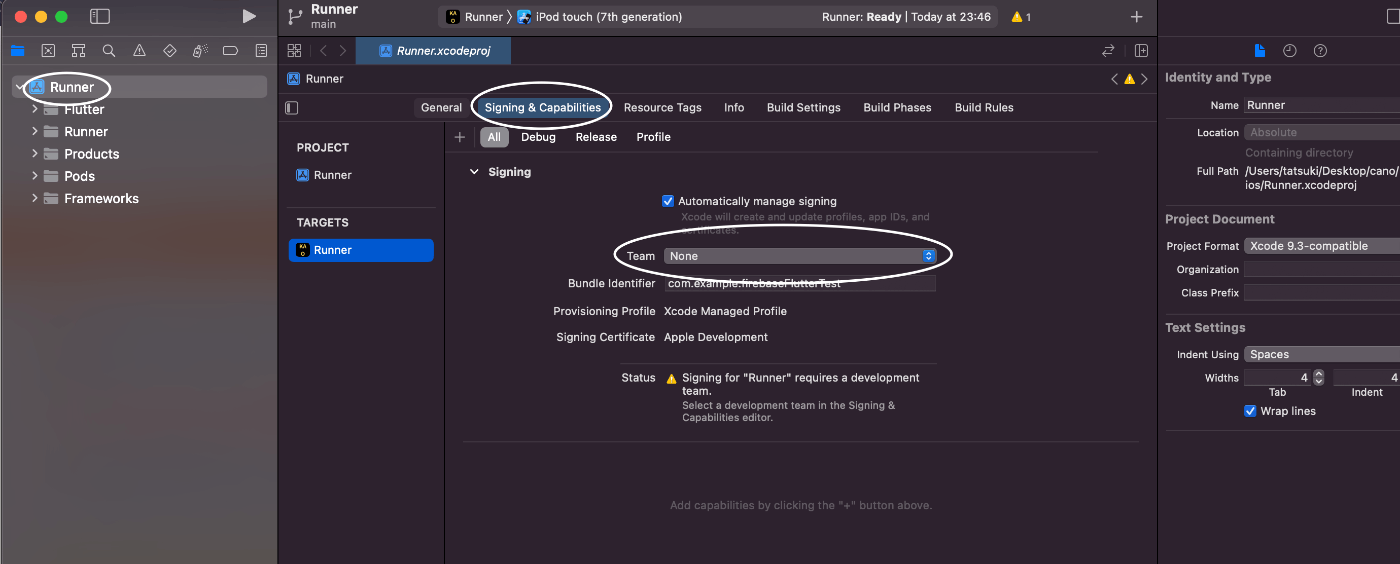Add an editor on the right
Image resolution: width=1400 pixels, height=564 pixels.
1141,50
